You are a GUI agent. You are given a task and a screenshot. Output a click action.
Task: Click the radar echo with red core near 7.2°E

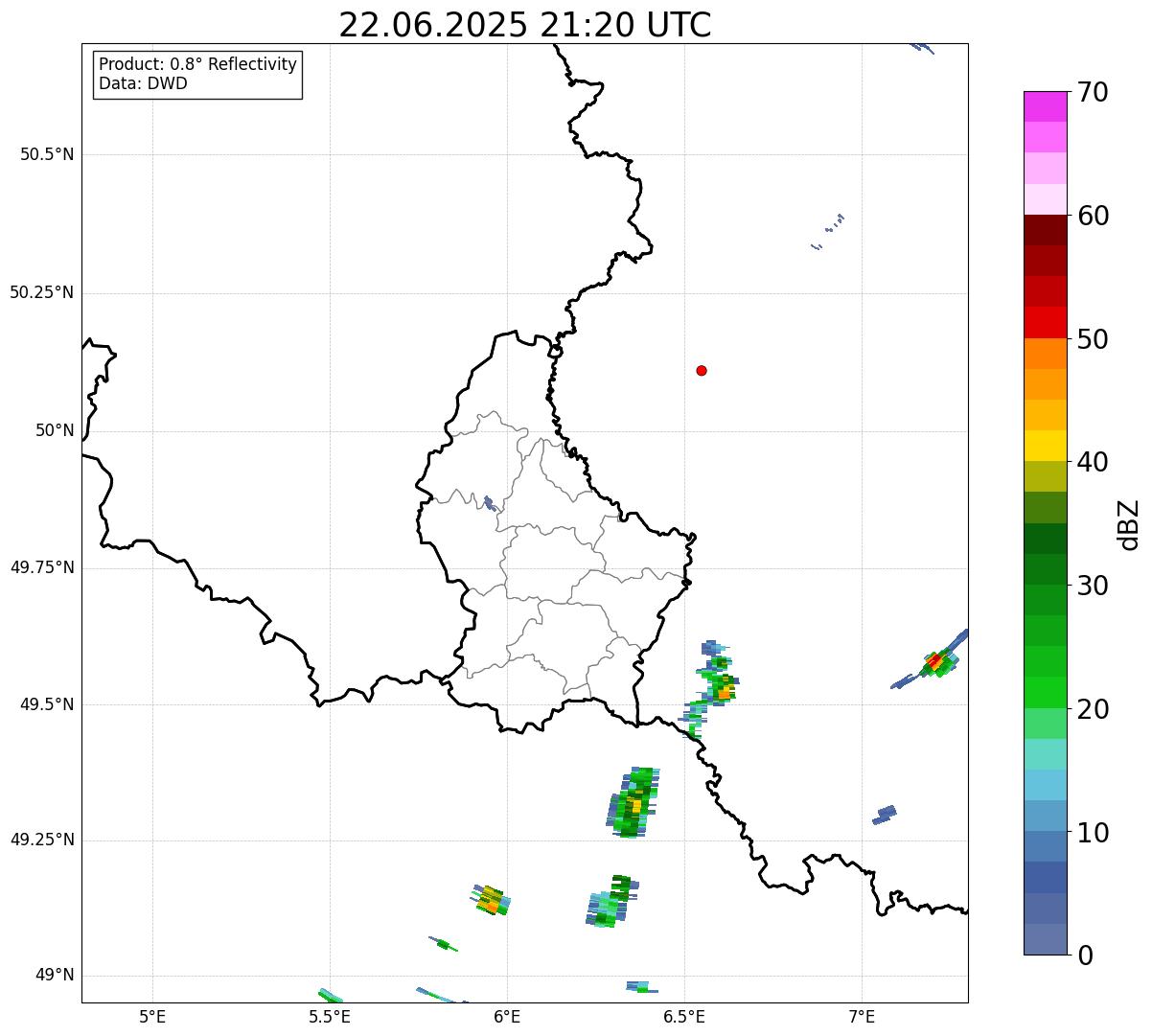tap(937, 661)
